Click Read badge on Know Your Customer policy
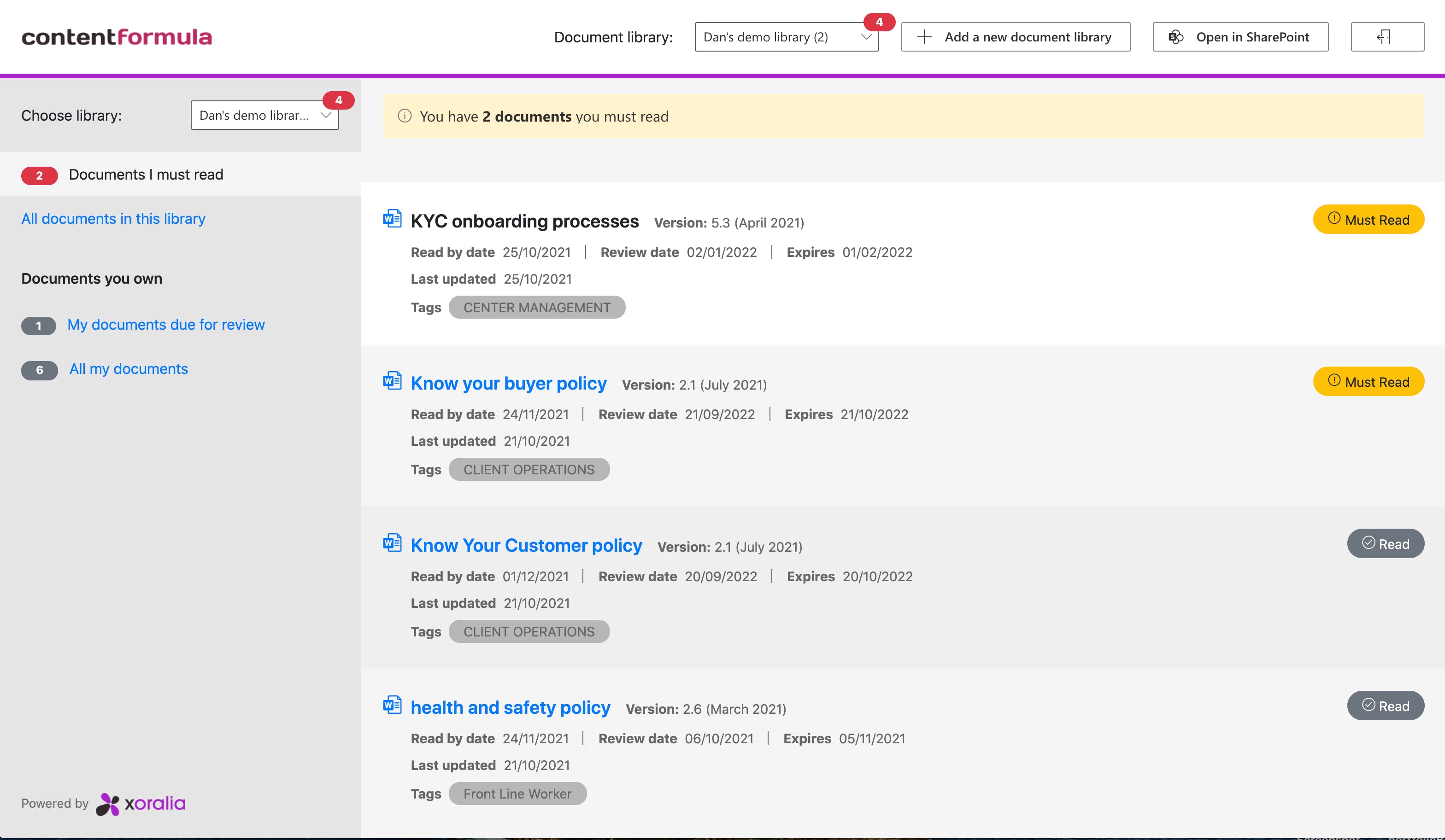1445x840 pixels. (x=1385, y=544)
